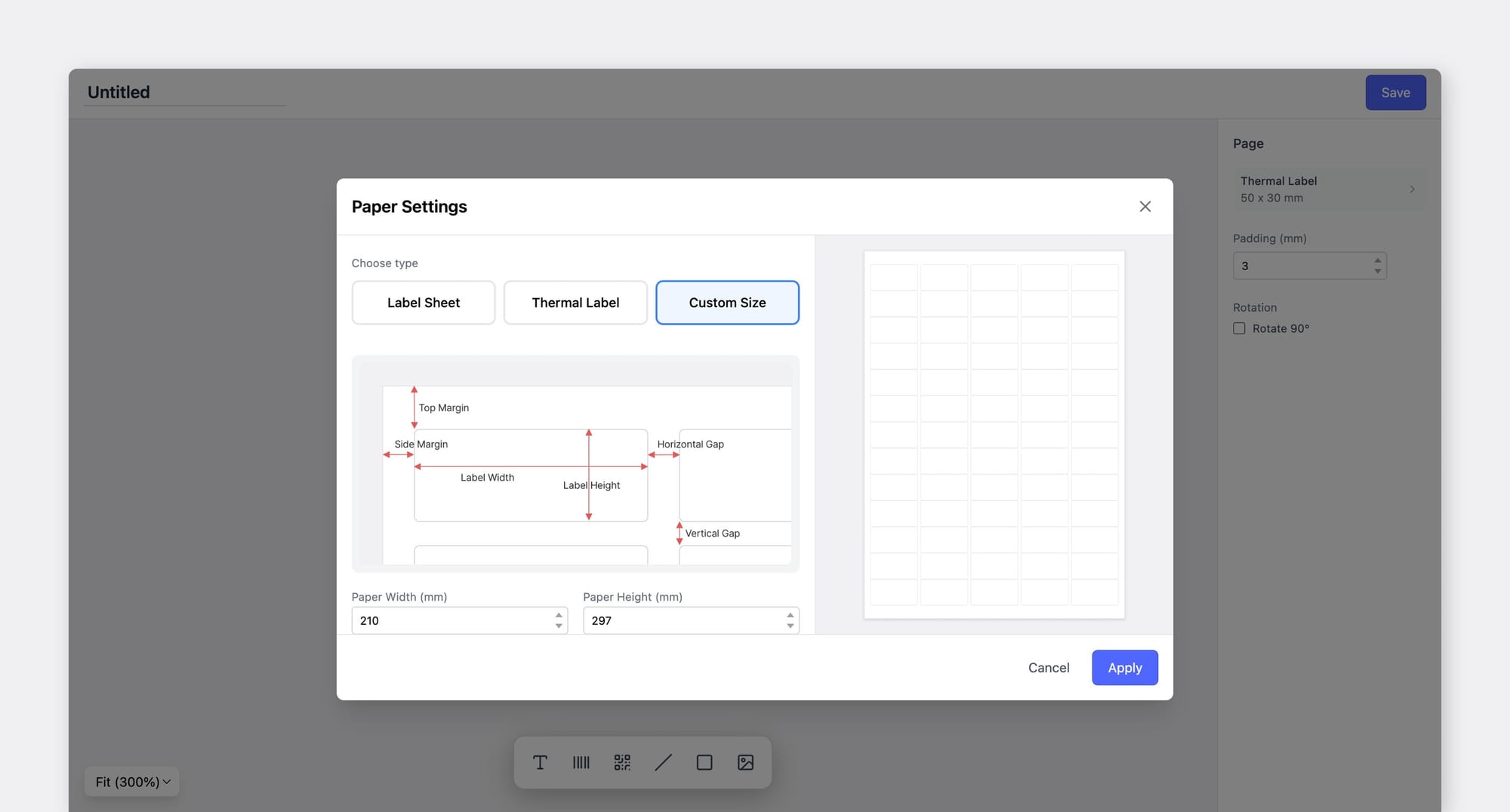The width and height of the screenshot is (1510, 812).
Task: Open Thermal Label 50 x 30 mm page selector
Action: click(x=1328, y=189)
